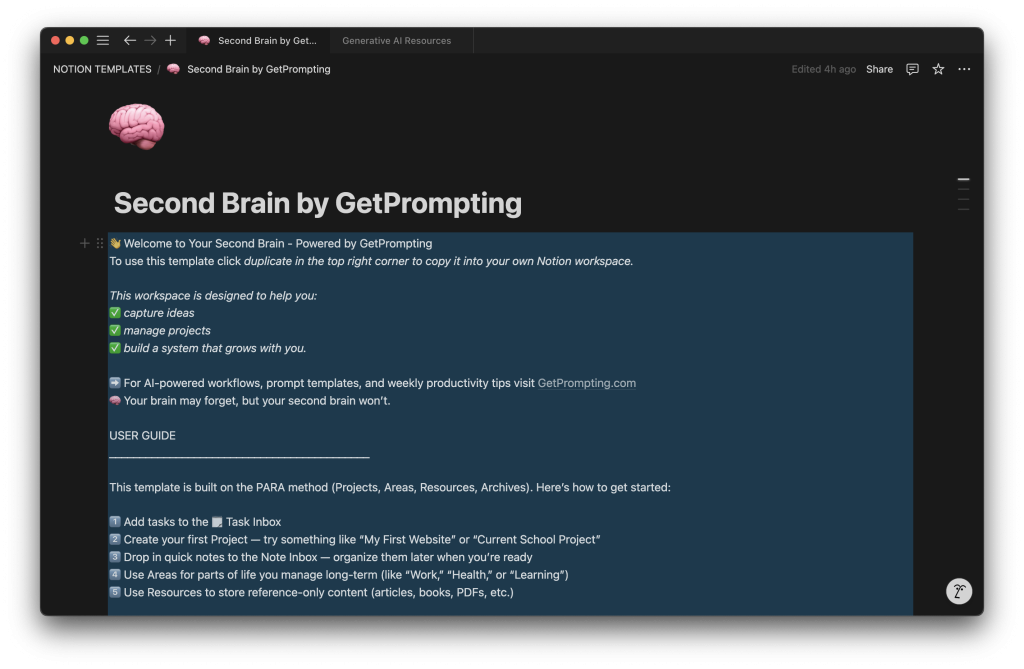Click the Second Brain by GetPrompting title
The width and height of the screenshot is (1024, 669).
click(x=317, y=203)
